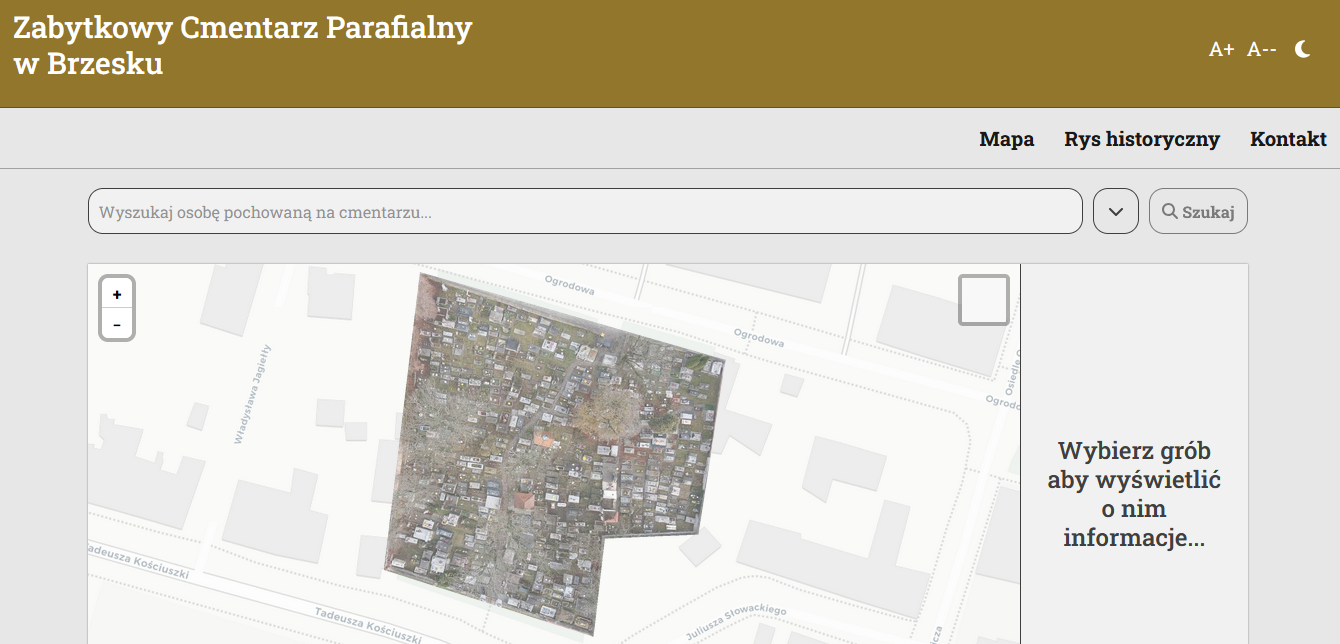Focus the buried person search field
Image resolution: width=1340 pixels, height=644 pixels.
(x=585, y=212)
